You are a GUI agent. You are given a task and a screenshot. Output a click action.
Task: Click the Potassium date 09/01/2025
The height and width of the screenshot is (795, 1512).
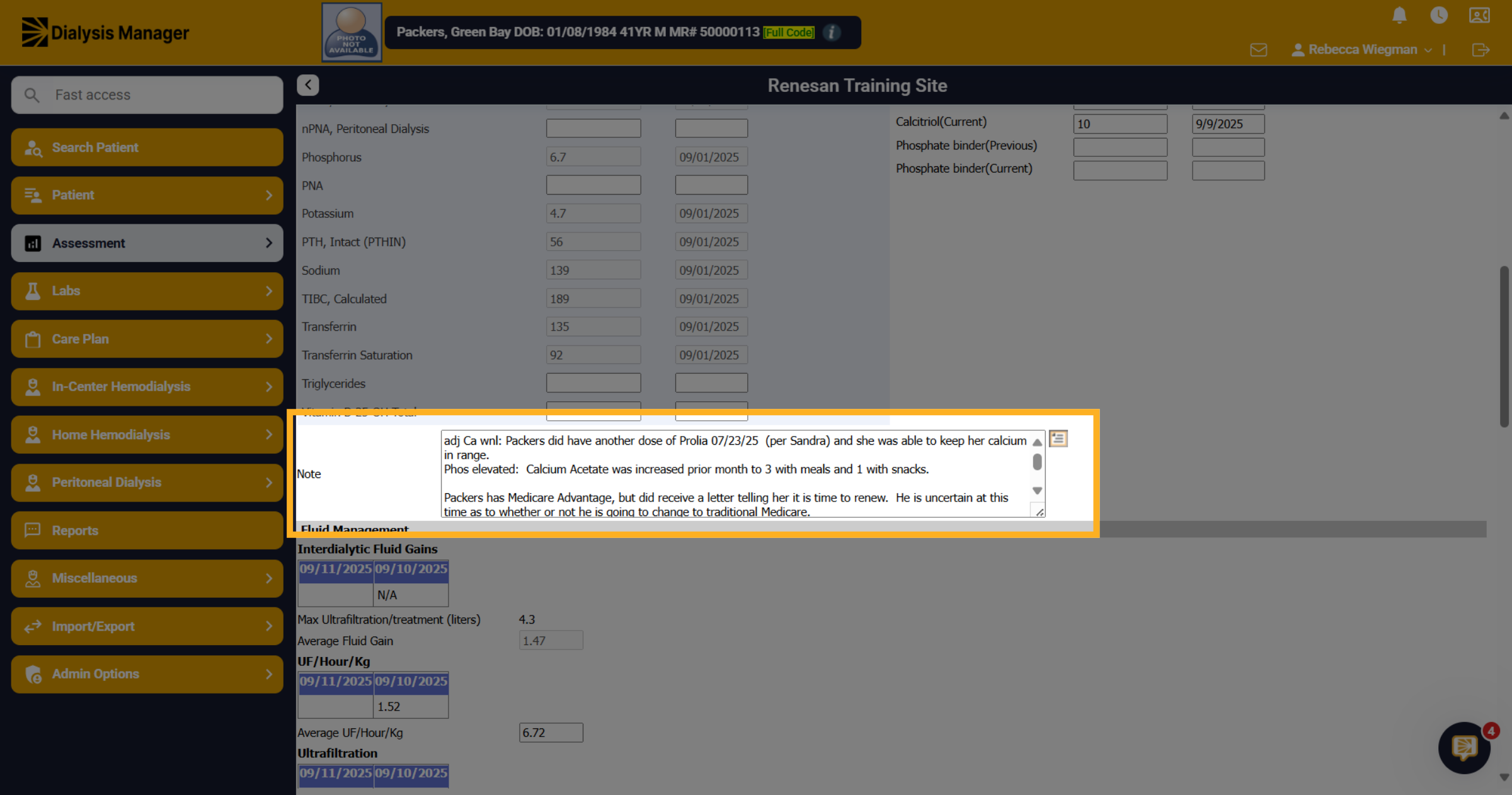coord(711,214)
